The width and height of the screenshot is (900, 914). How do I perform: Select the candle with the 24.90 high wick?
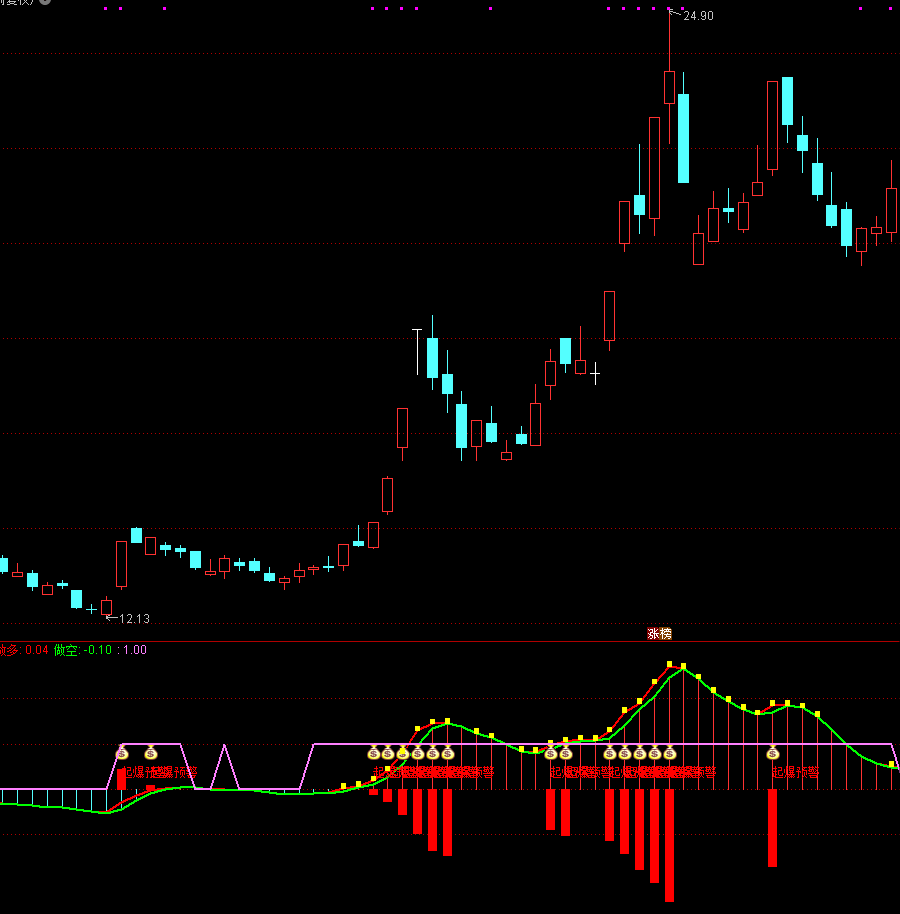(669, 87)
